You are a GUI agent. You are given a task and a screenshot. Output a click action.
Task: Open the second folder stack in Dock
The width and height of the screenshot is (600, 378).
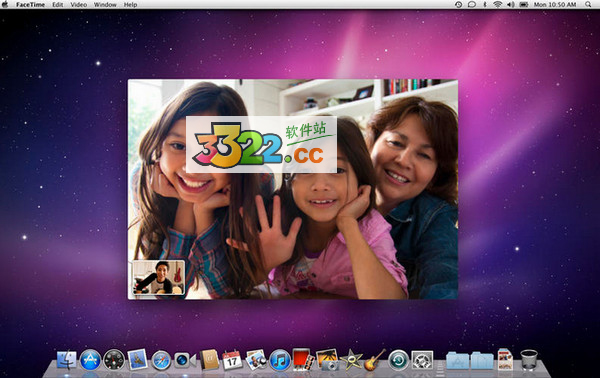click(x=482, y=361)
